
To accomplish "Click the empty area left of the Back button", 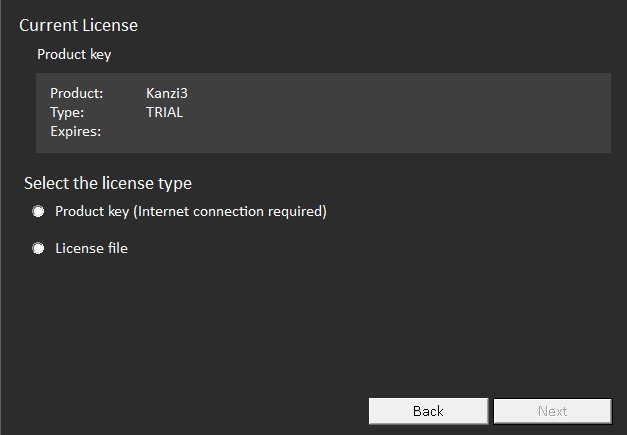I will (200, 411).
